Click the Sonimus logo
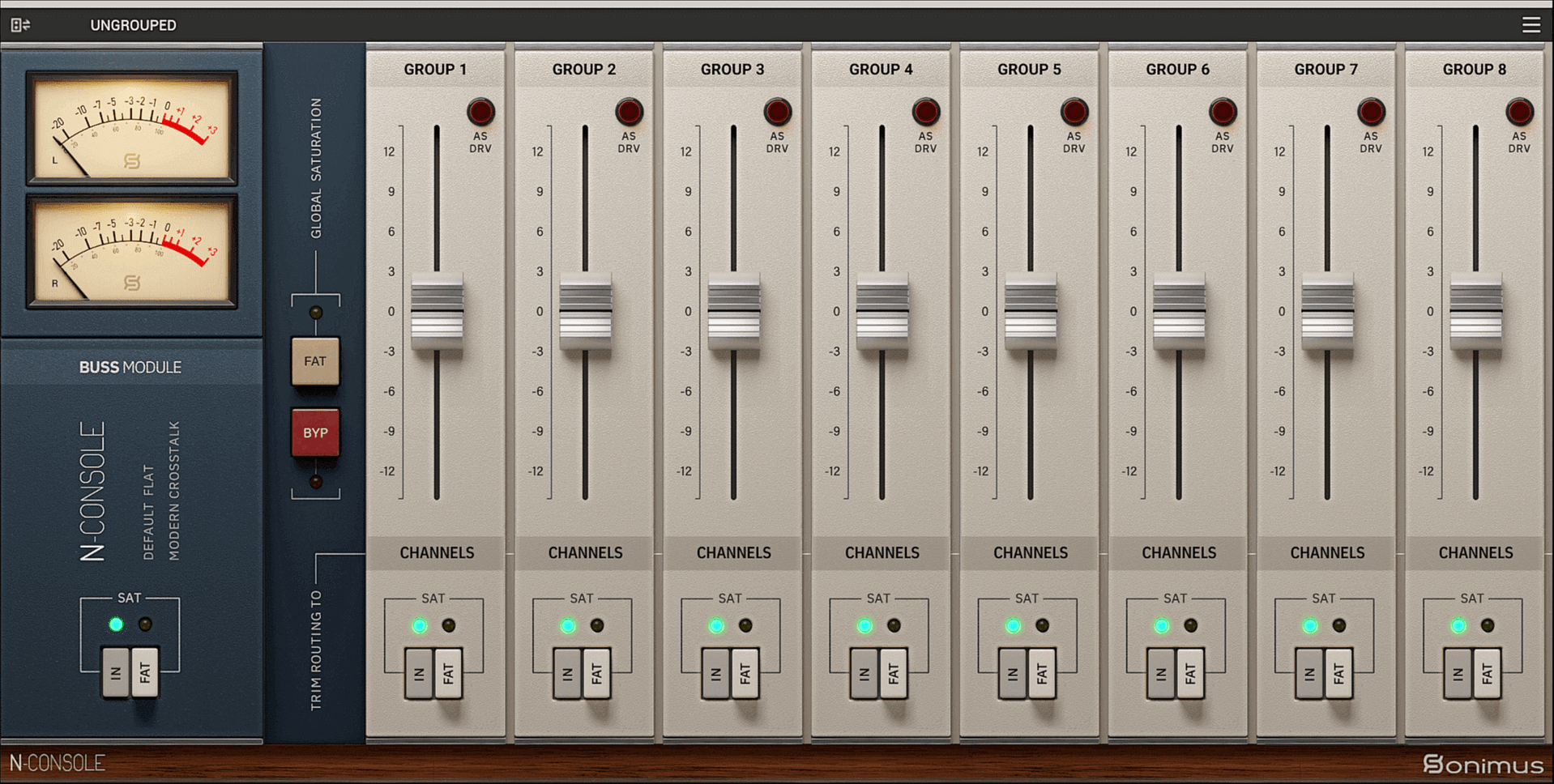 pos(1483,764)
